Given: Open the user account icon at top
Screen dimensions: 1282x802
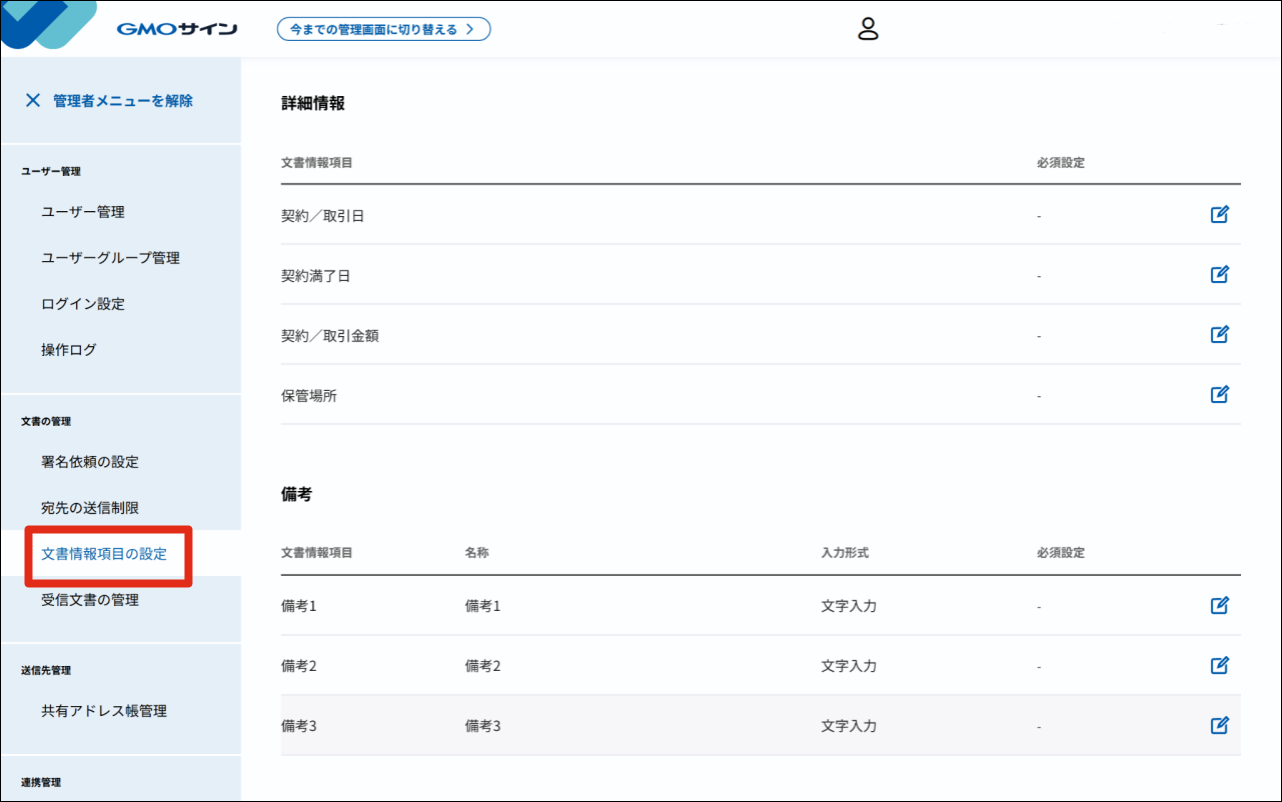Looking at the screenshot, I should click(x=868, y=29).
